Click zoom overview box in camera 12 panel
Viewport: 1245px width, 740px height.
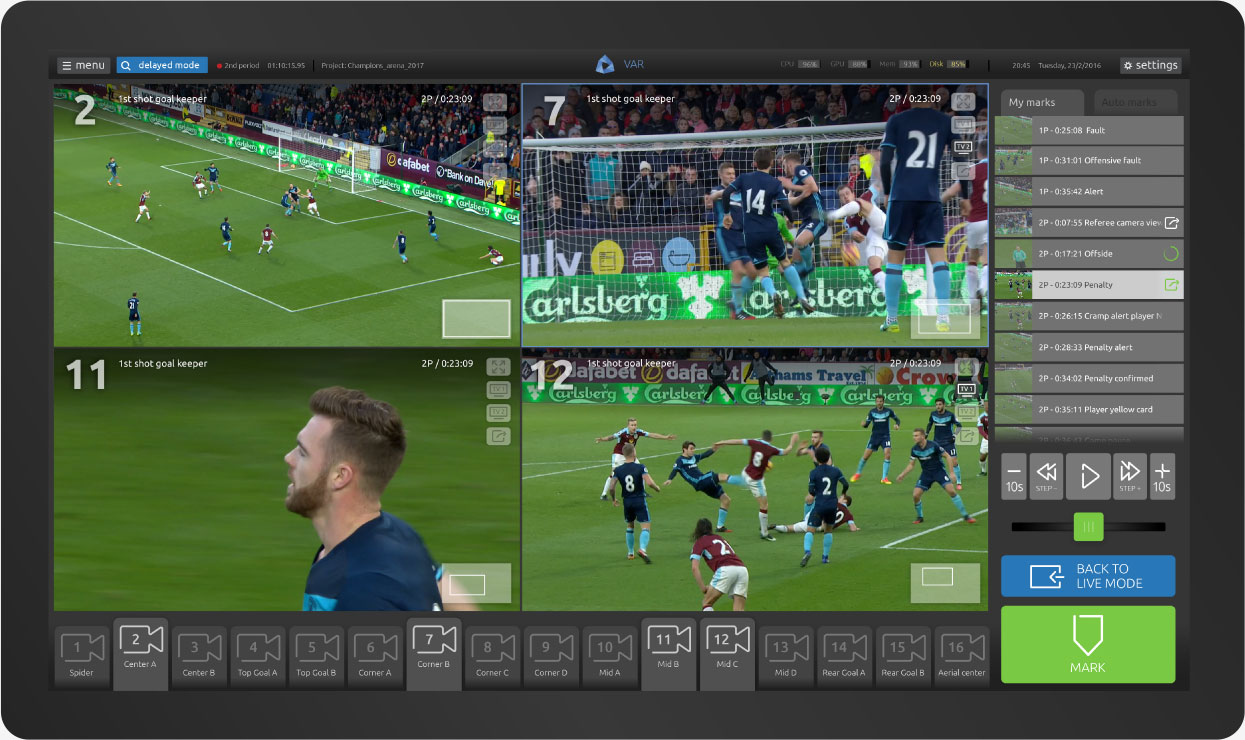[945, 583]
